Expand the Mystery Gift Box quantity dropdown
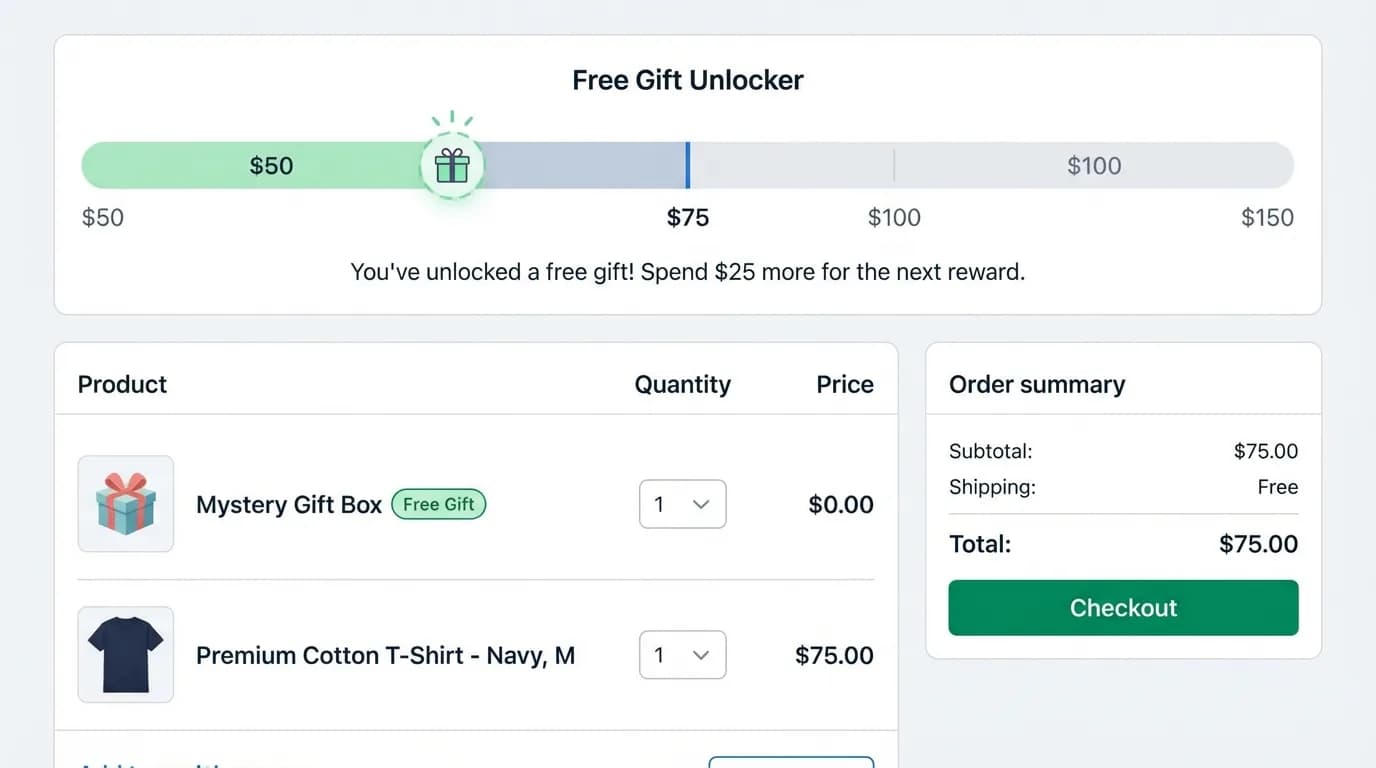This screenshot has height=768, width=1376. tap(683, 504)
